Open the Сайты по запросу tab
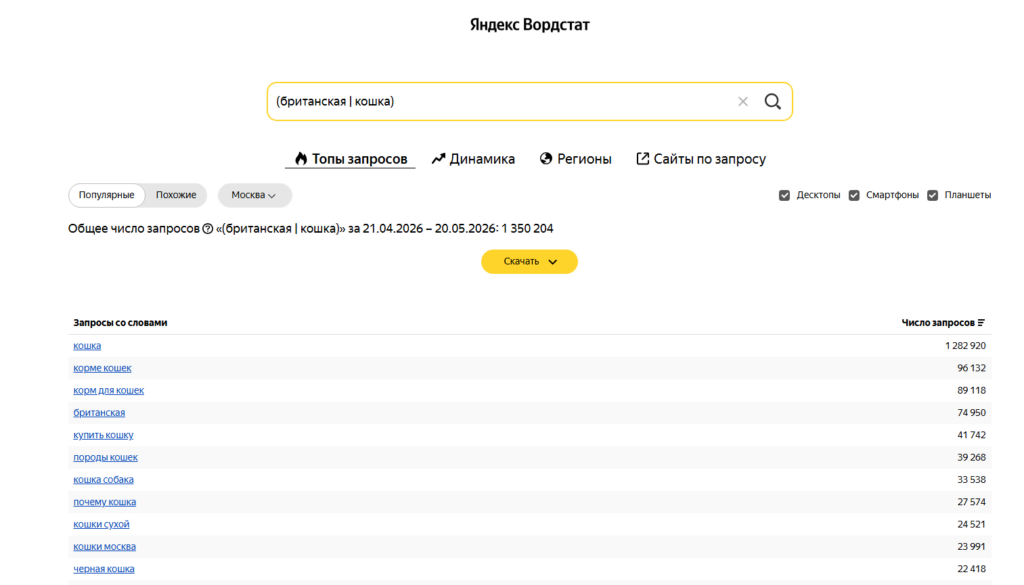This screenshot has width=1024, height=585. click(701, 159)
